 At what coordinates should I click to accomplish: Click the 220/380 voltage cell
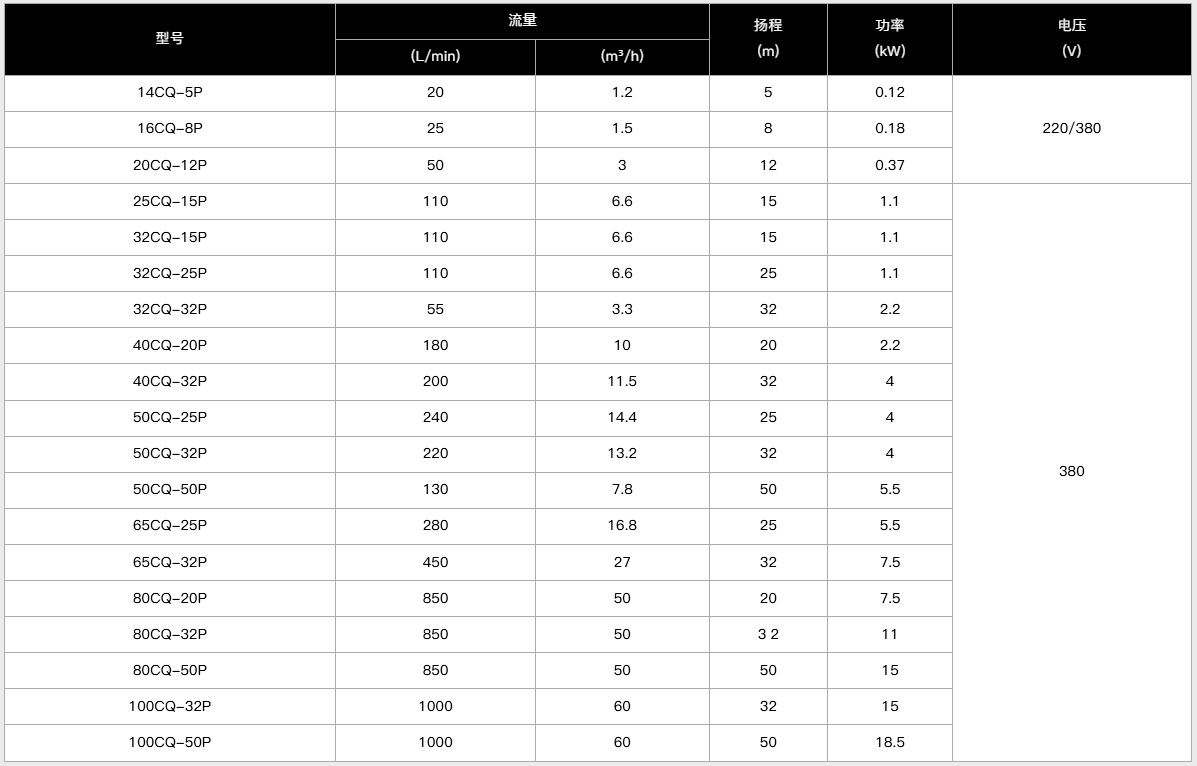1071,129
